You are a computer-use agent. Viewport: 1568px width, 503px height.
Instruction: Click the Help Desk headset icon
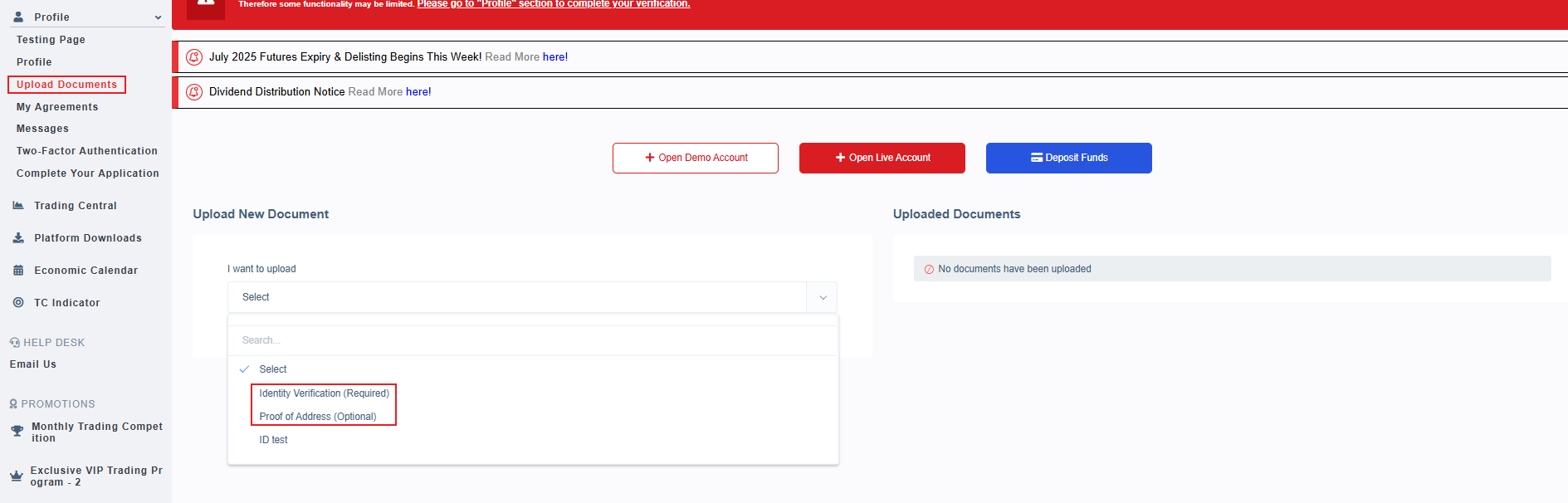coord(14,343)
